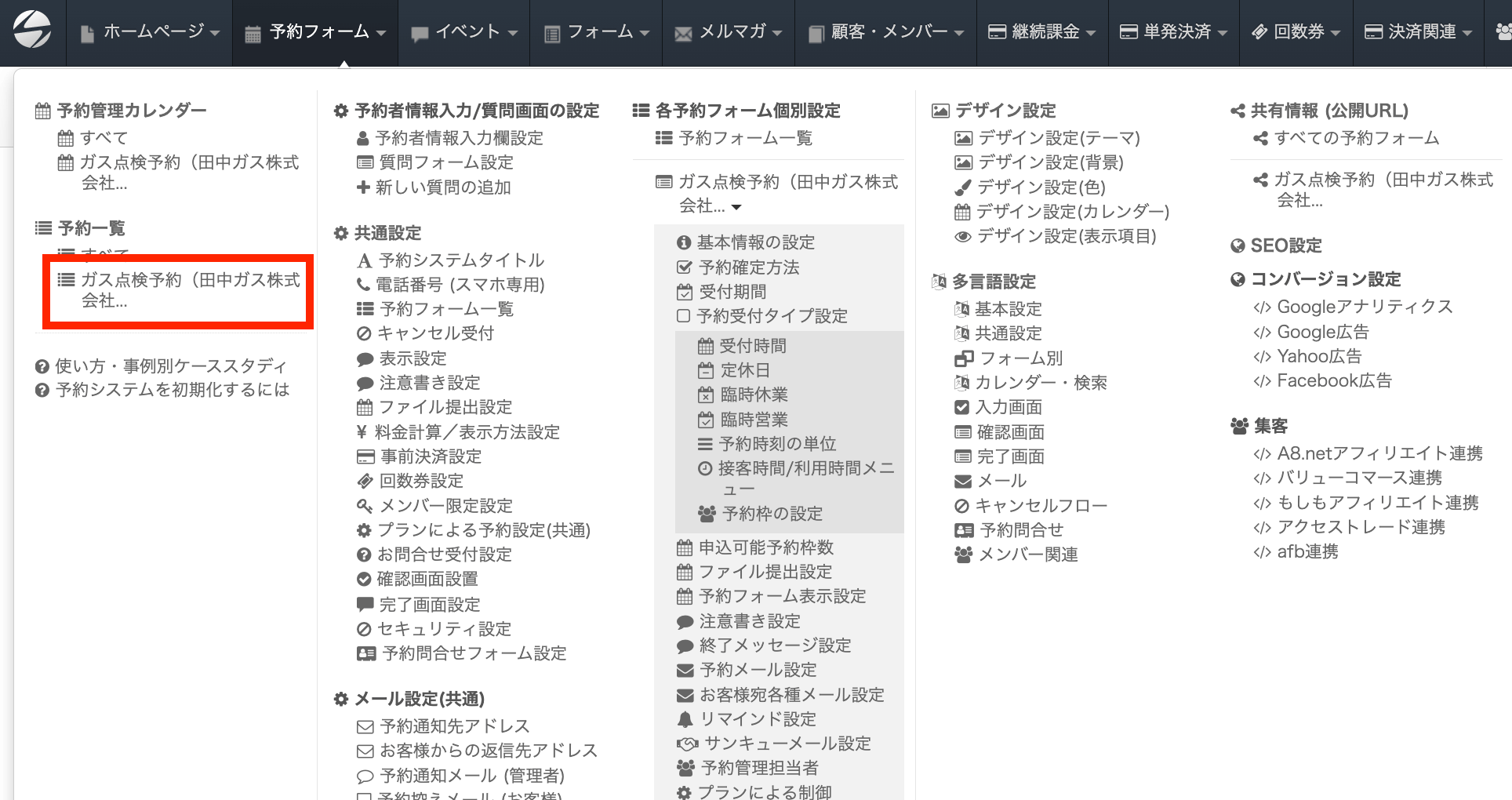1512x800 pixels.
Task: Click the handshake icon for サンキューメール設定
Action: point(686,744)
